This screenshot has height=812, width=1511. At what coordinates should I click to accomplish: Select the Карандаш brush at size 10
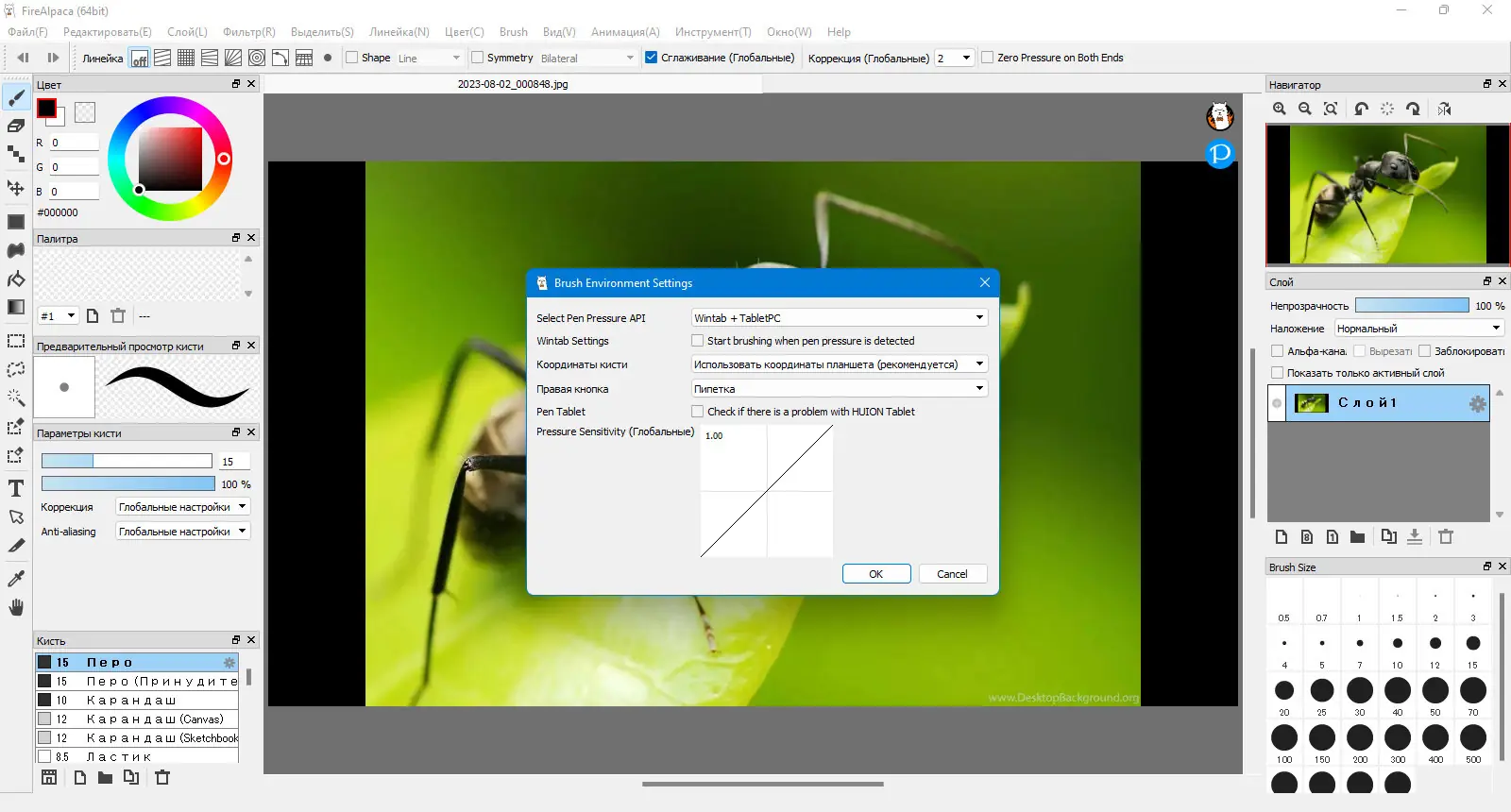click(x=137, y=701)
